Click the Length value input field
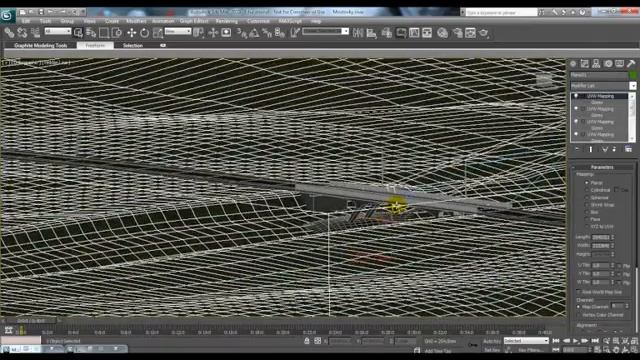This screenshot has height=360, width=640. click(x=600, y=237)
